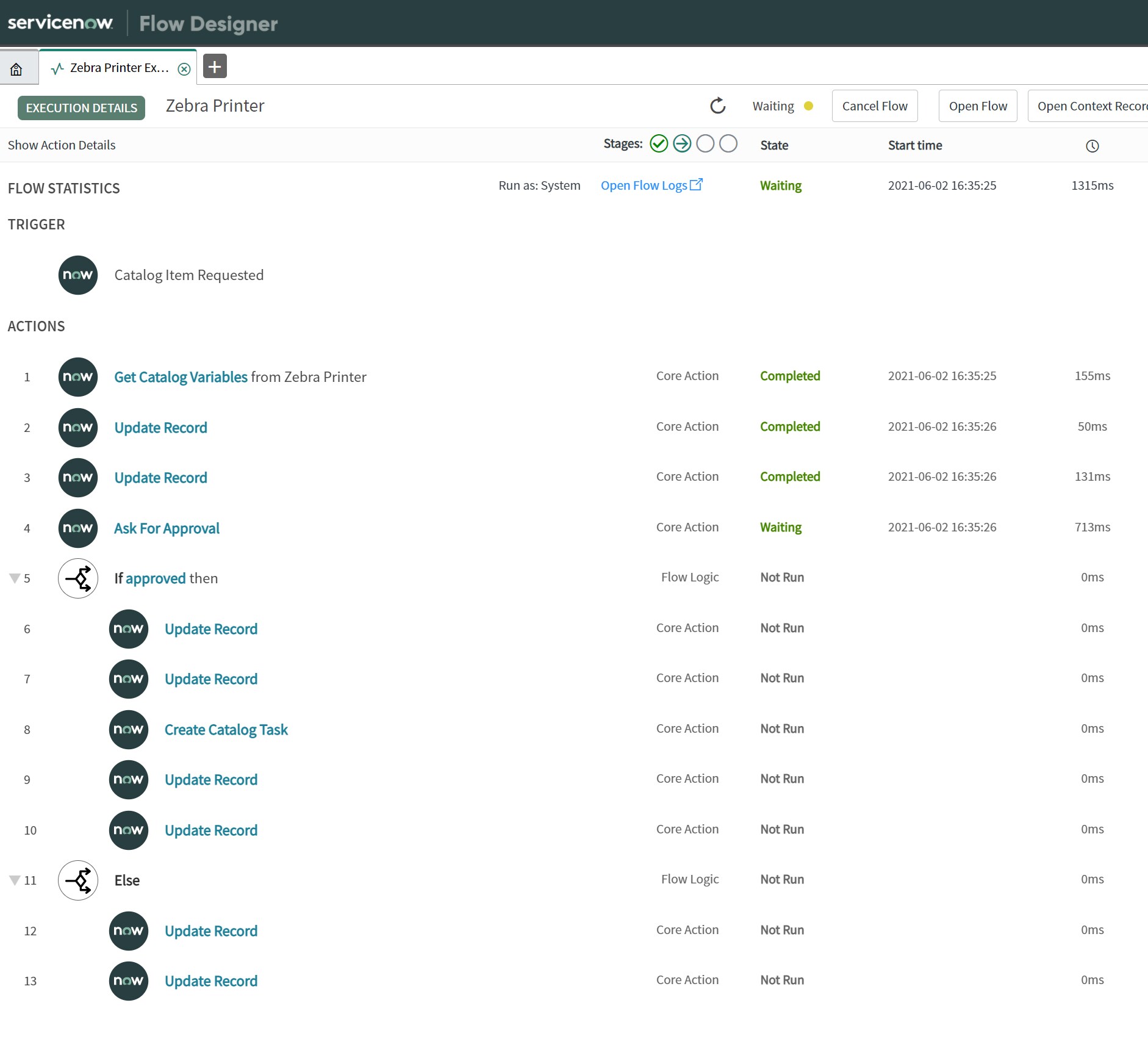Image resolution: width=1148 pixels, height=1050 pixels.
Task: Click the Open Flow button
Action: [x=978, y=106]
